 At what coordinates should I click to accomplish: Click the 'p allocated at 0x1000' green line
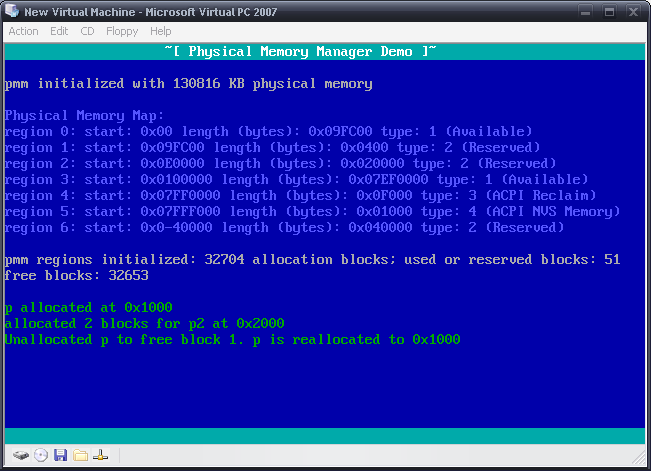click(88, 308)
